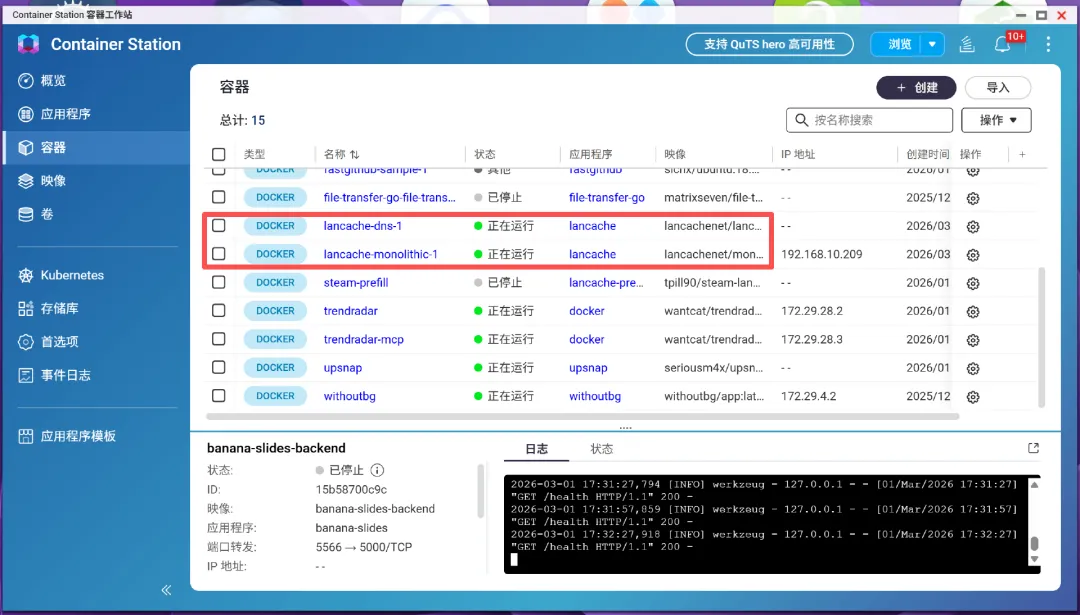Screen dimensions: 1080x615
Task: Open the file-transfer-go application link
Action: pyautogui.click(x=607, y=198)
